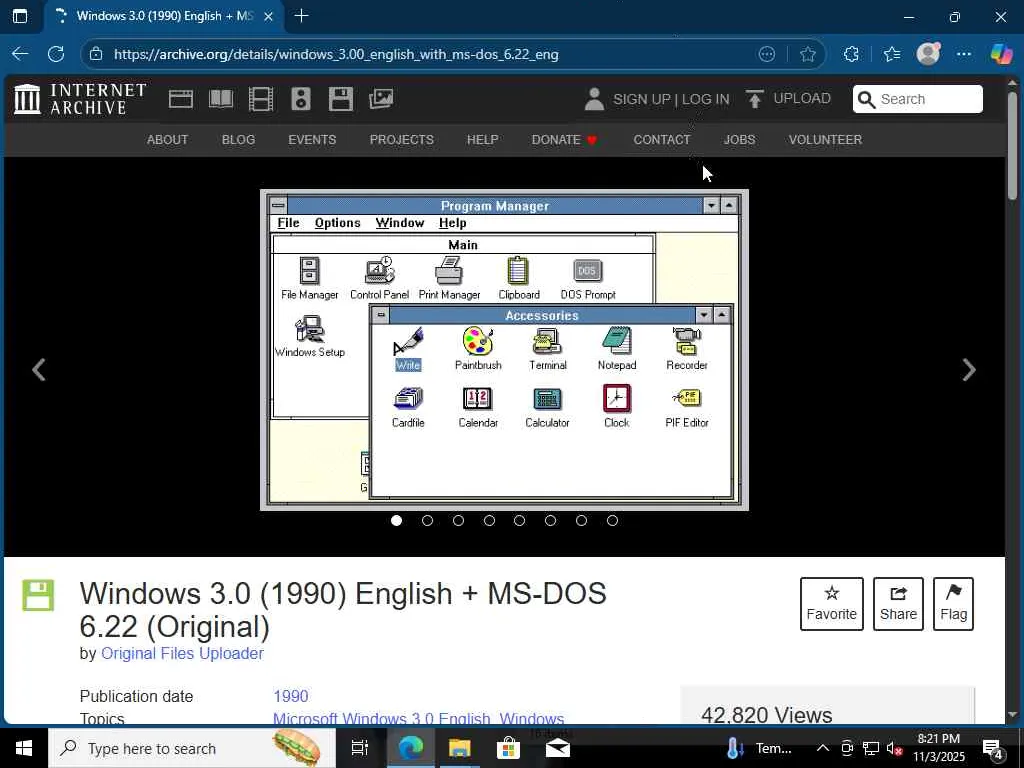Click the SIGN UP link
This screenshot has height=768, width=1024.
click(x=641, y=99)
